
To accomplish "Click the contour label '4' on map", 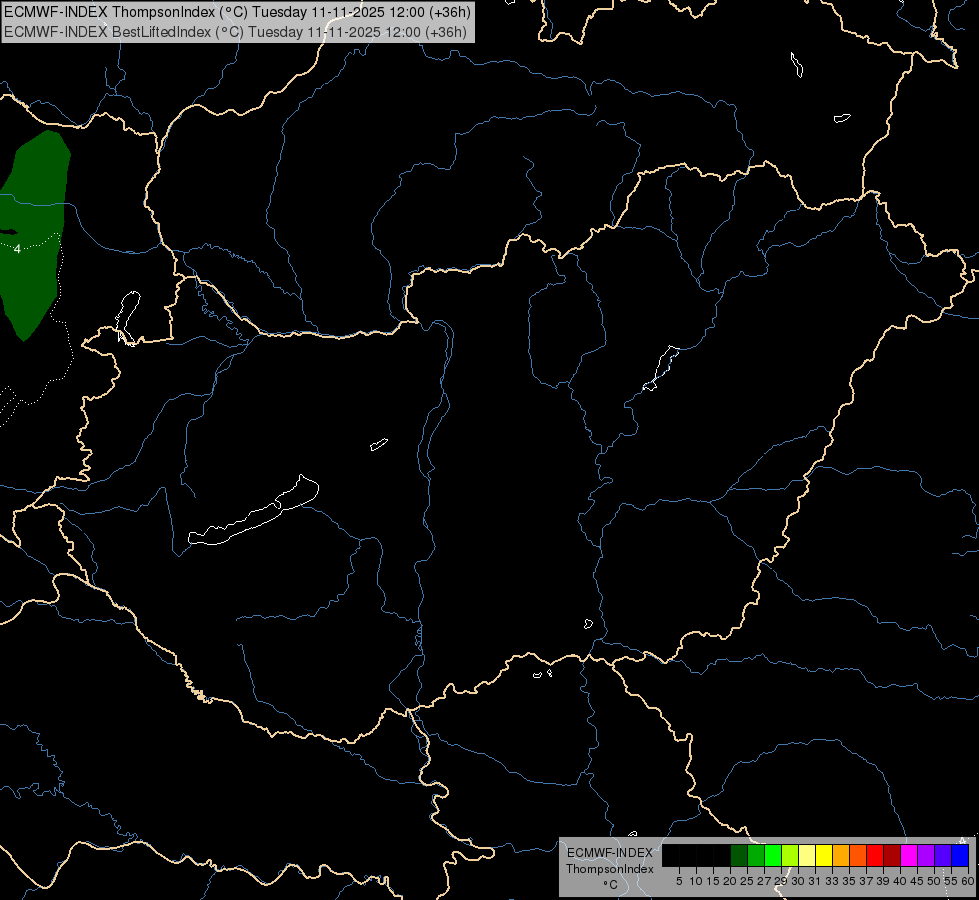I will pyautogui.click(x=17, y=249).
